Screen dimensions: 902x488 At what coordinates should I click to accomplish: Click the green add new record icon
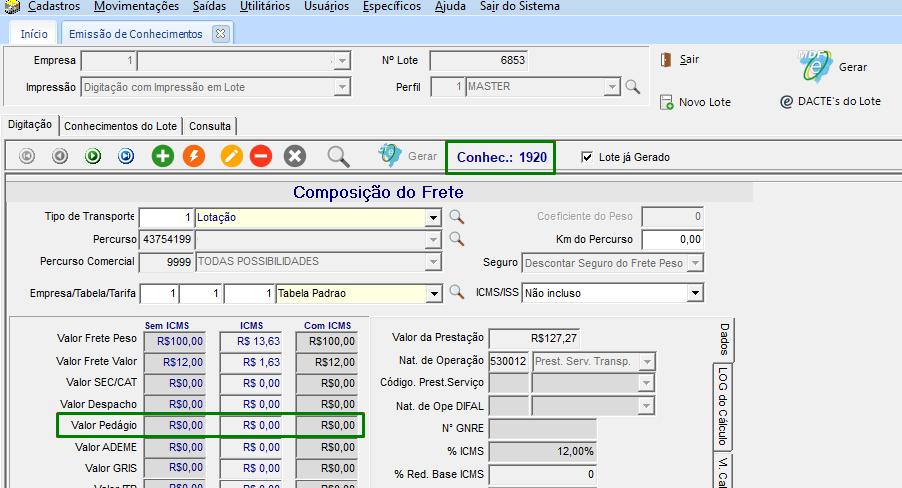click(x=162, y=156)
